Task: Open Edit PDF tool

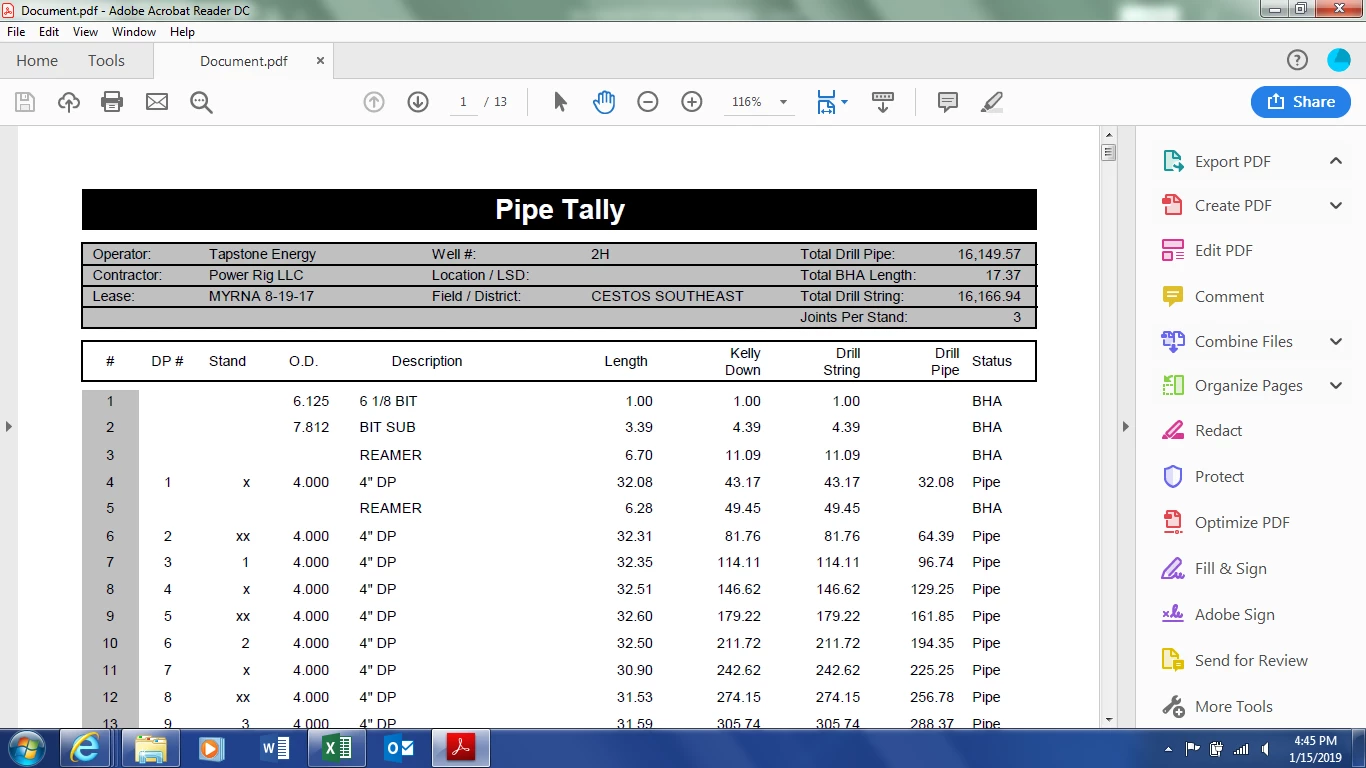Action: pos(1222,251)
